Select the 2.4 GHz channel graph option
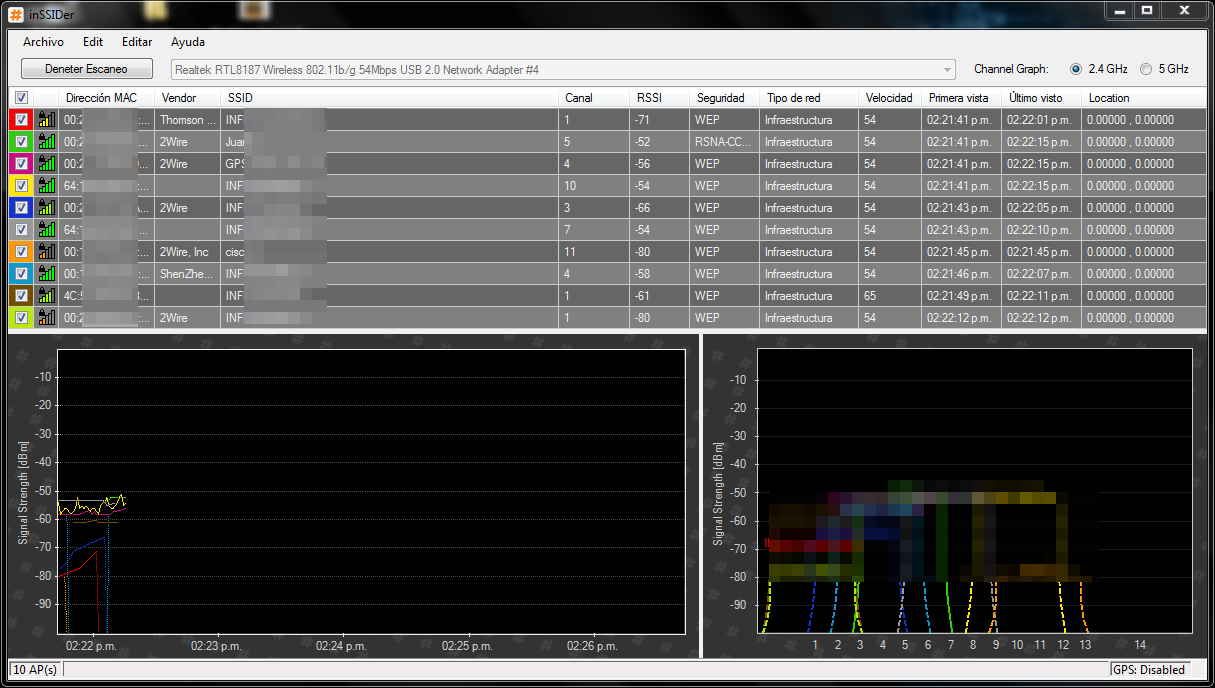 (1076, 69)
